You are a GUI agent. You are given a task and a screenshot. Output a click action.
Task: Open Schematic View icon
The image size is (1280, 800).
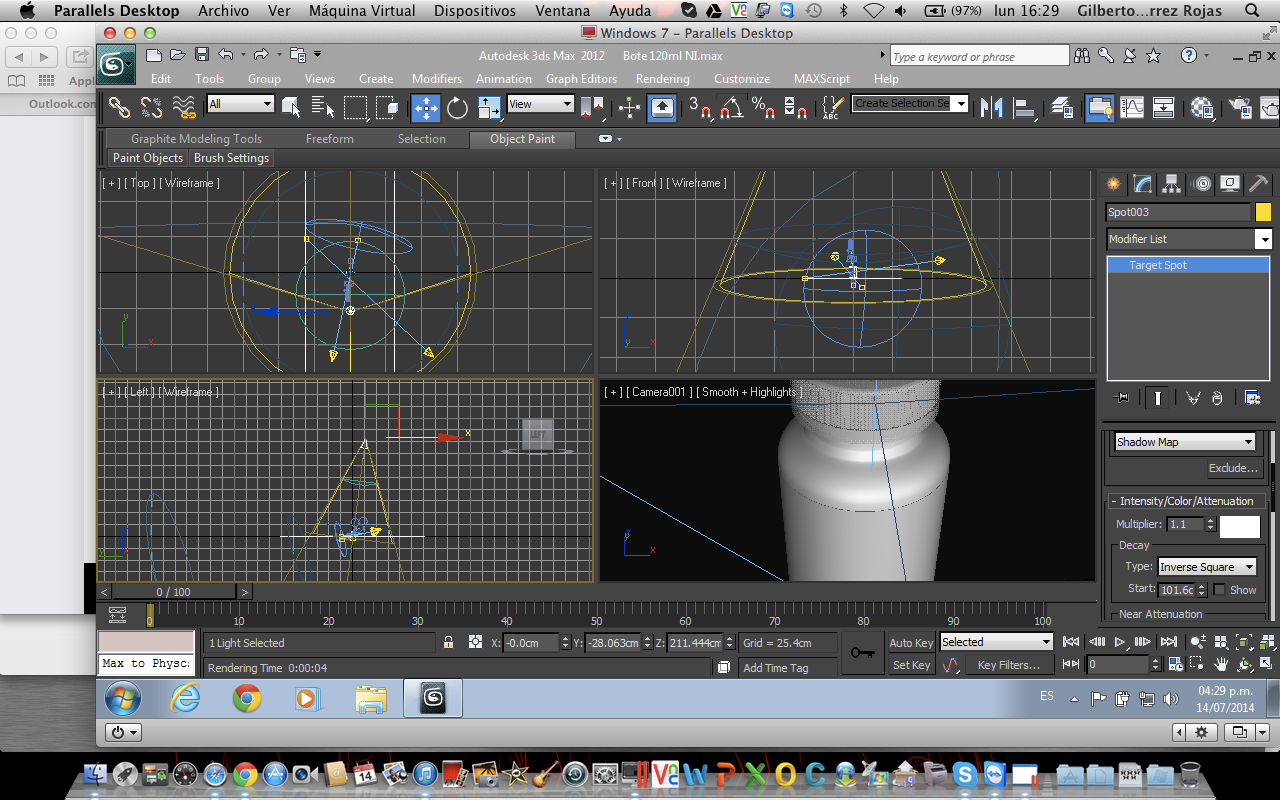(1164, 106)
